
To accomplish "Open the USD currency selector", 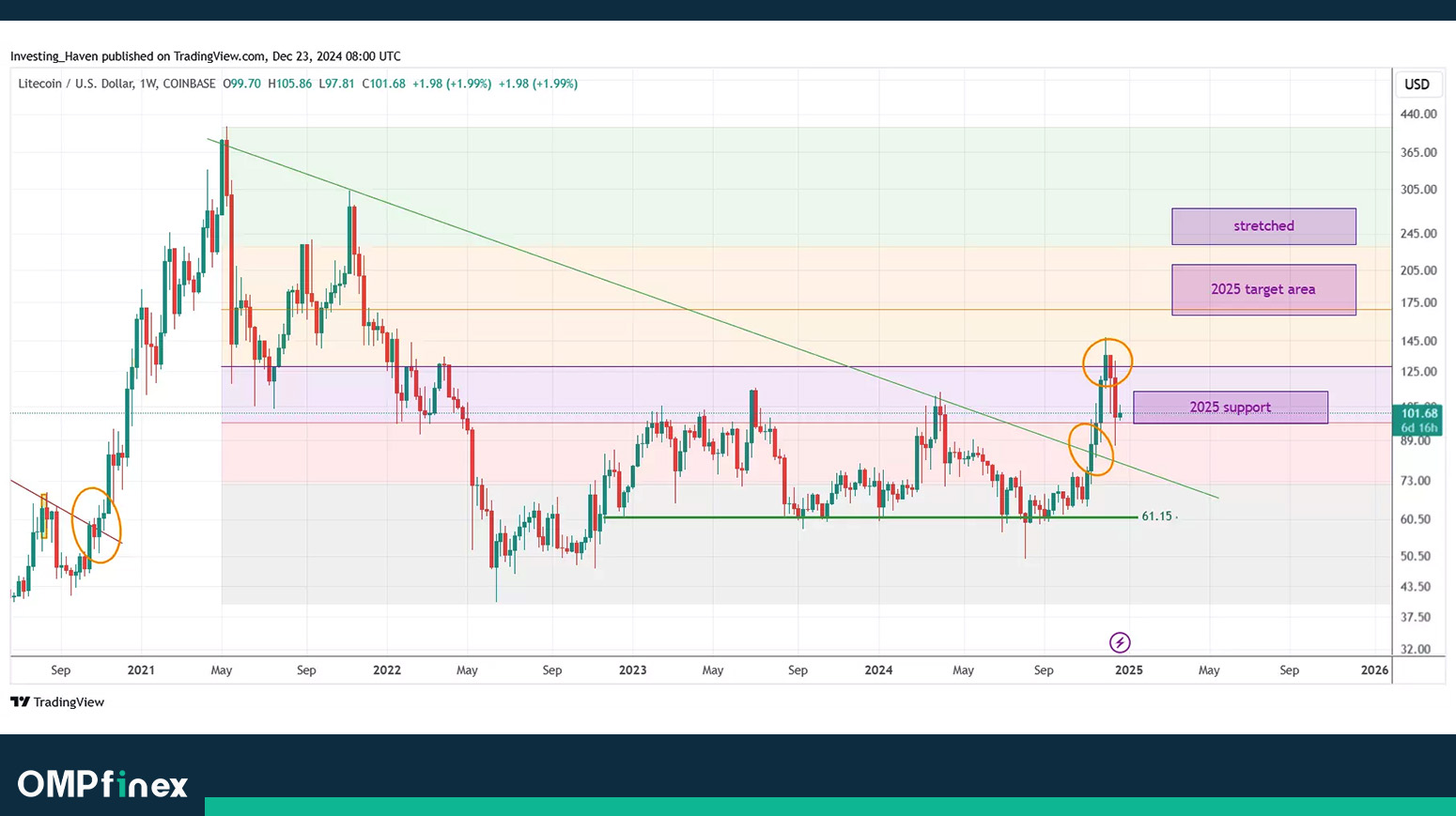I will [x=1417, y=85].
